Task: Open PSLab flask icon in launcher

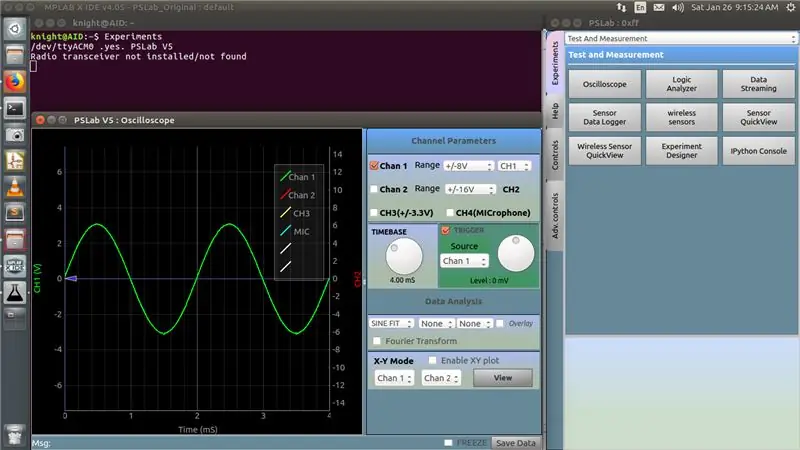Action: point(14,293)
